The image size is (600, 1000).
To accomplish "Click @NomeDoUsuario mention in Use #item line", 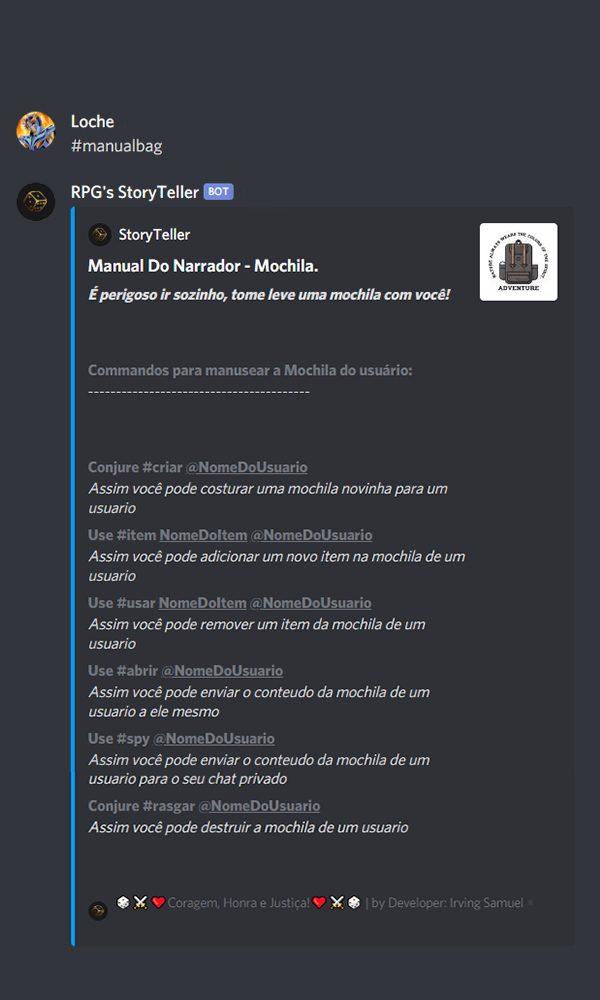I will coord(311,535).
